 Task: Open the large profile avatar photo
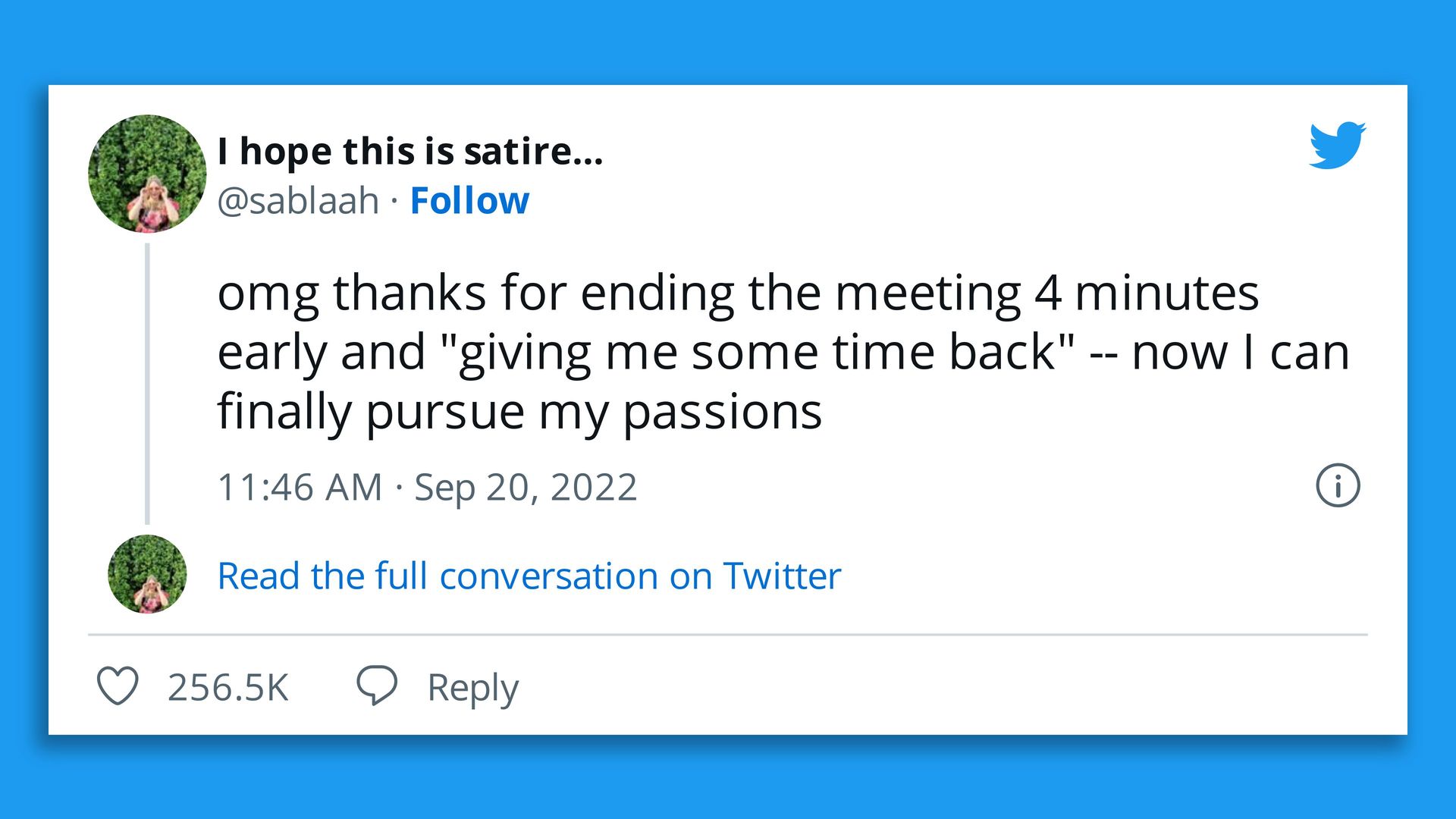click(x=147, y=174)
